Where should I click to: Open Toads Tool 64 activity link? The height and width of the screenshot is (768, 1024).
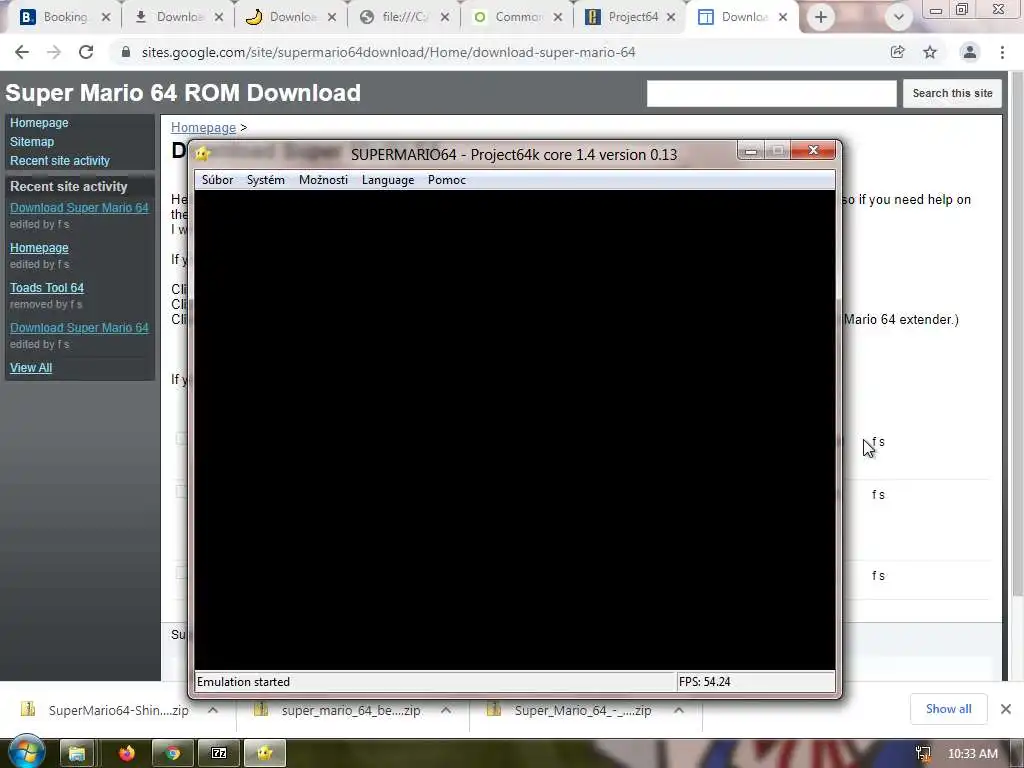(47, 287)
